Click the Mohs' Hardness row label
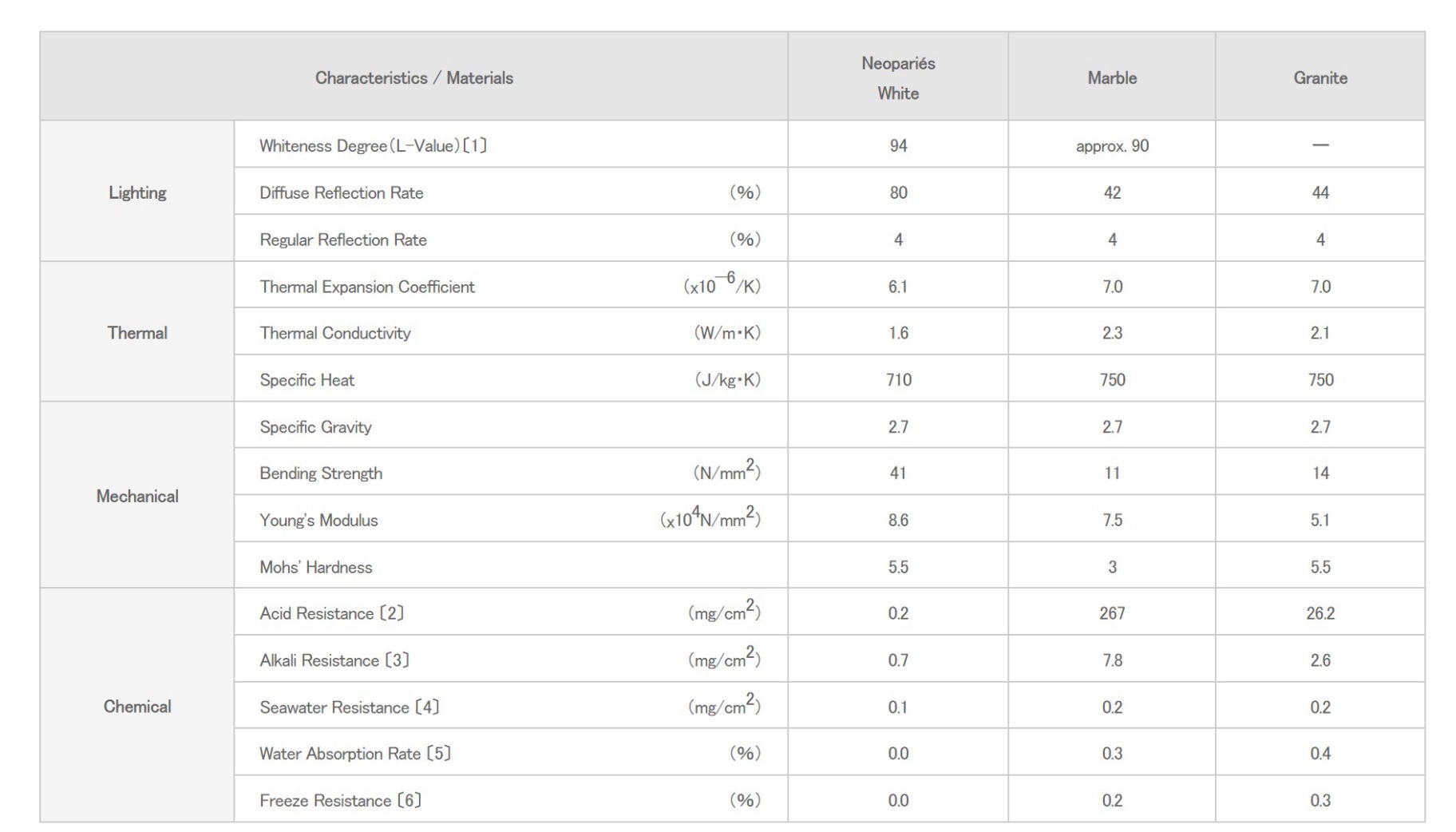Image resolution: width=1456 pixels, height=832 pixels. point(315,567)
